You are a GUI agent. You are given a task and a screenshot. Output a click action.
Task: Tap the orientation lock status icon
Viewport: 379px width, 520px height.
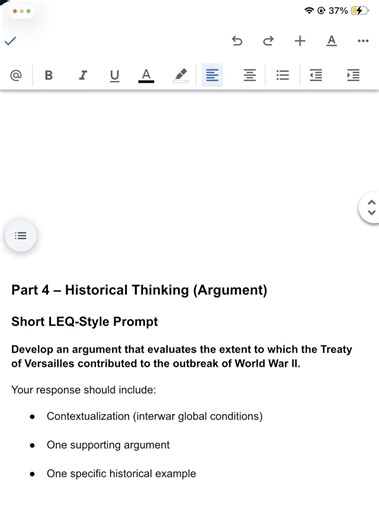click(321, 11)
